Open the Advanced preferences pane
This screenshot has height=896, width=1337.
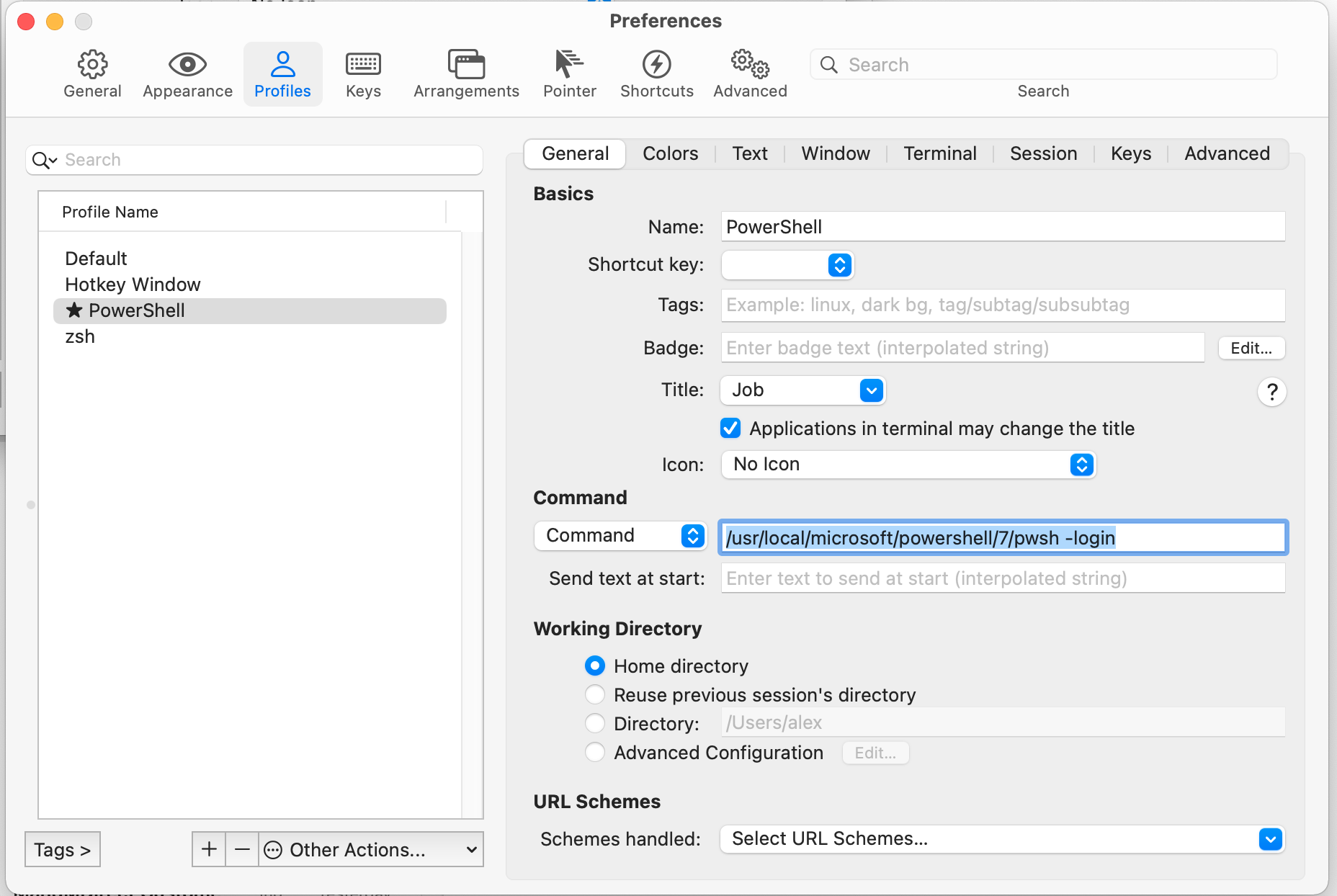[749, 72]
